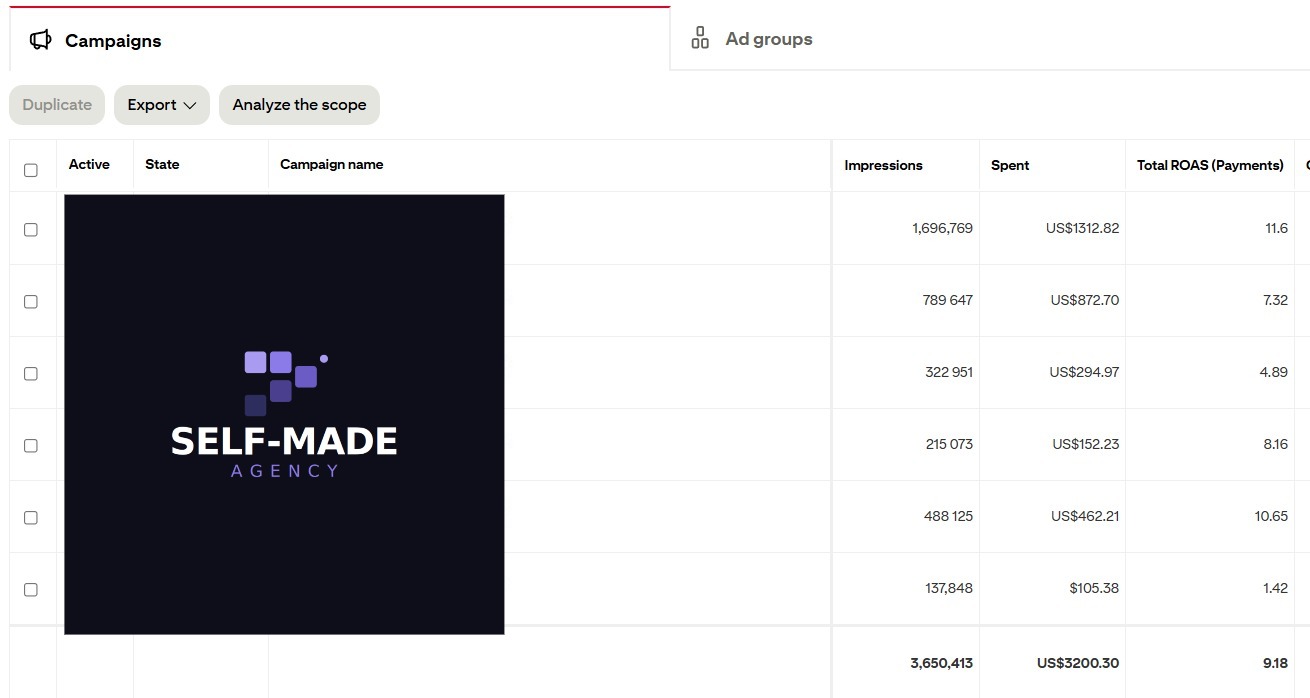Click the US$3200.30 total spent
The image size is (1310, 698).
(x=1078, y=663)
